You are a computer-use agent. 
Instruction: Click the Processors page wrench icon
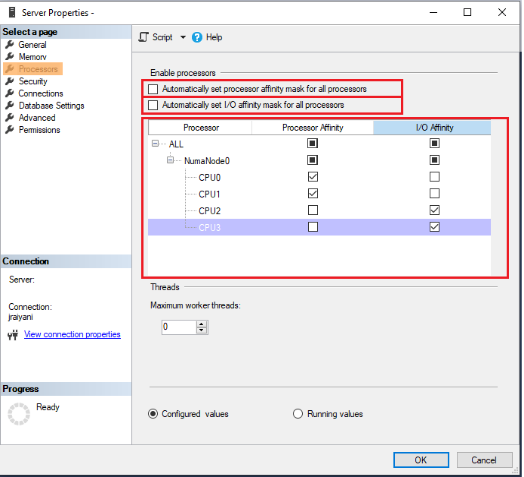pos(10,69)
